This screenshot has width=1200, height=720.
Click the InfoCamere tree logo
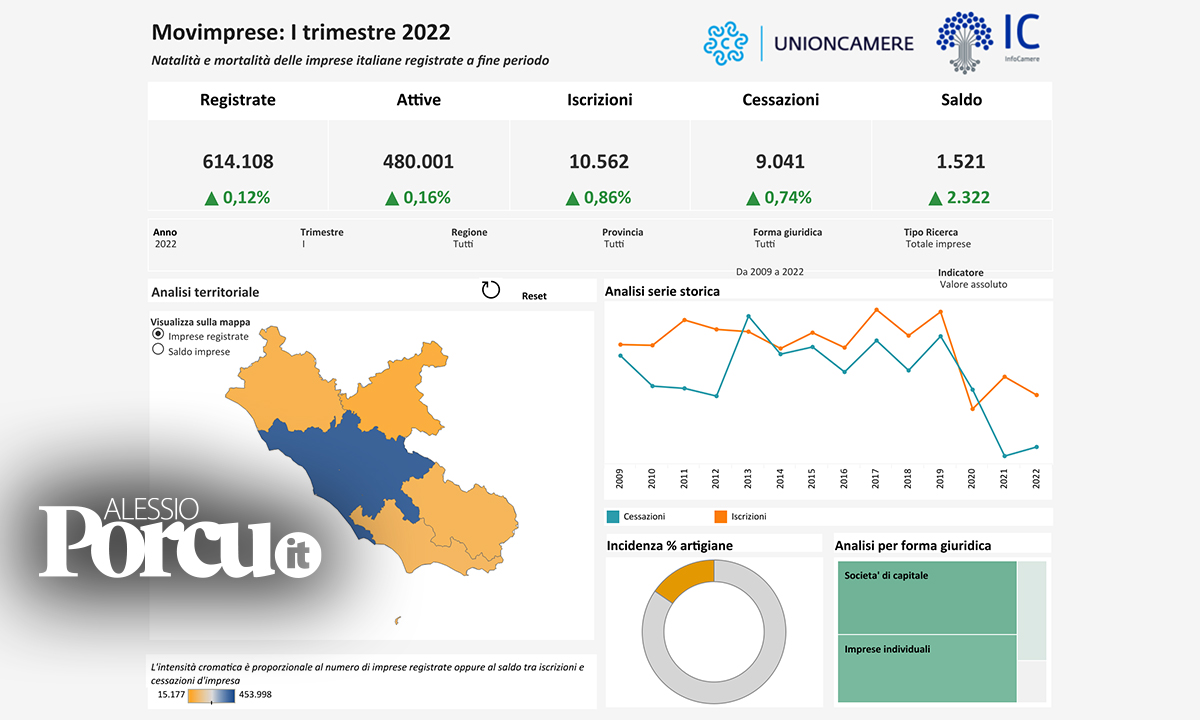965,41
